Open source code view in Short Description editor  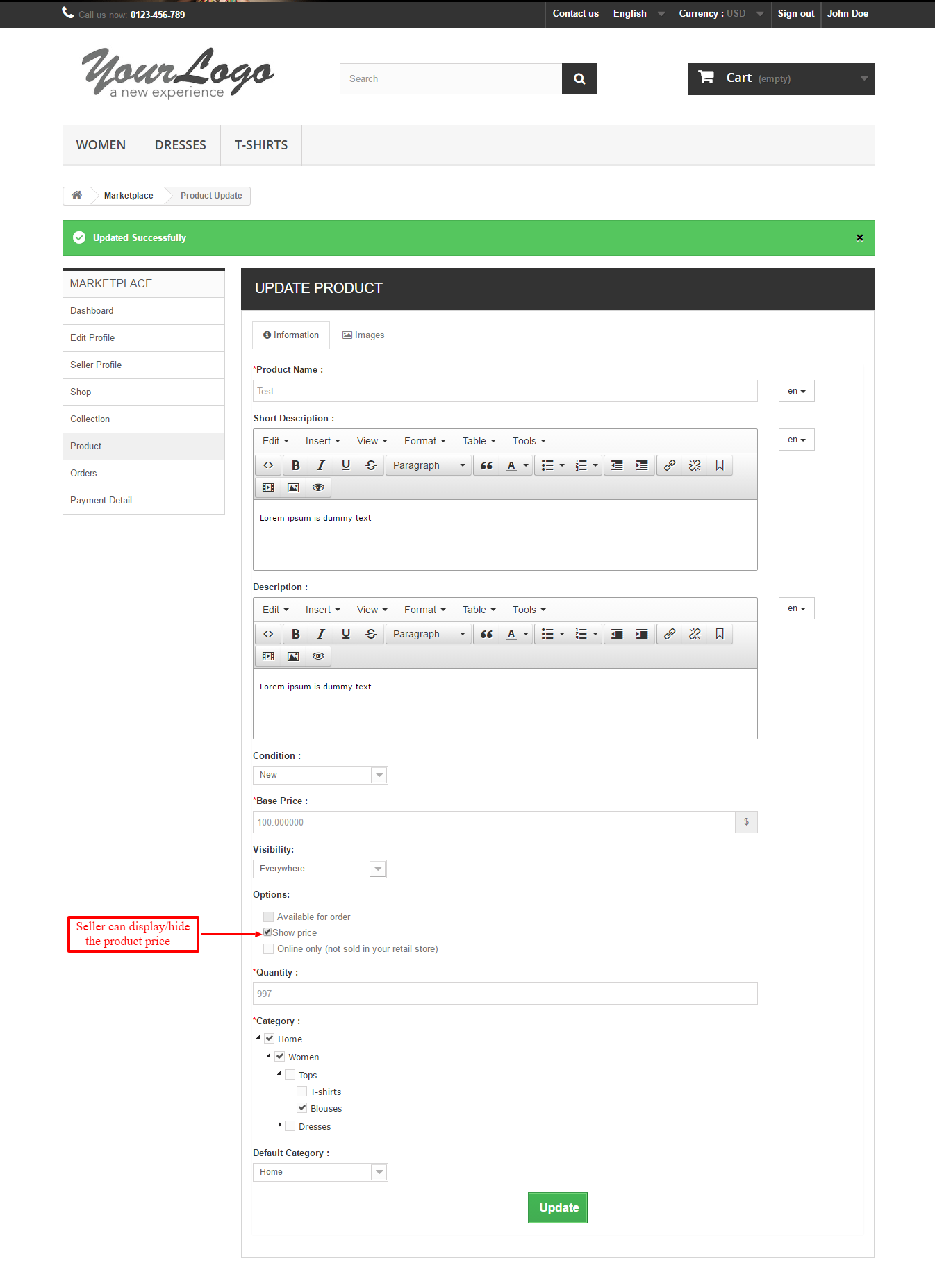pos(268,465)
